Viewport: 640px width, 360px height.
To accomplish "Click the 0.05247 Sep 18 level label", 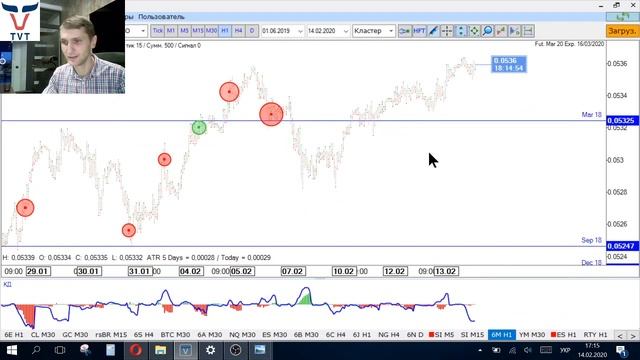I will click(622, 246).
